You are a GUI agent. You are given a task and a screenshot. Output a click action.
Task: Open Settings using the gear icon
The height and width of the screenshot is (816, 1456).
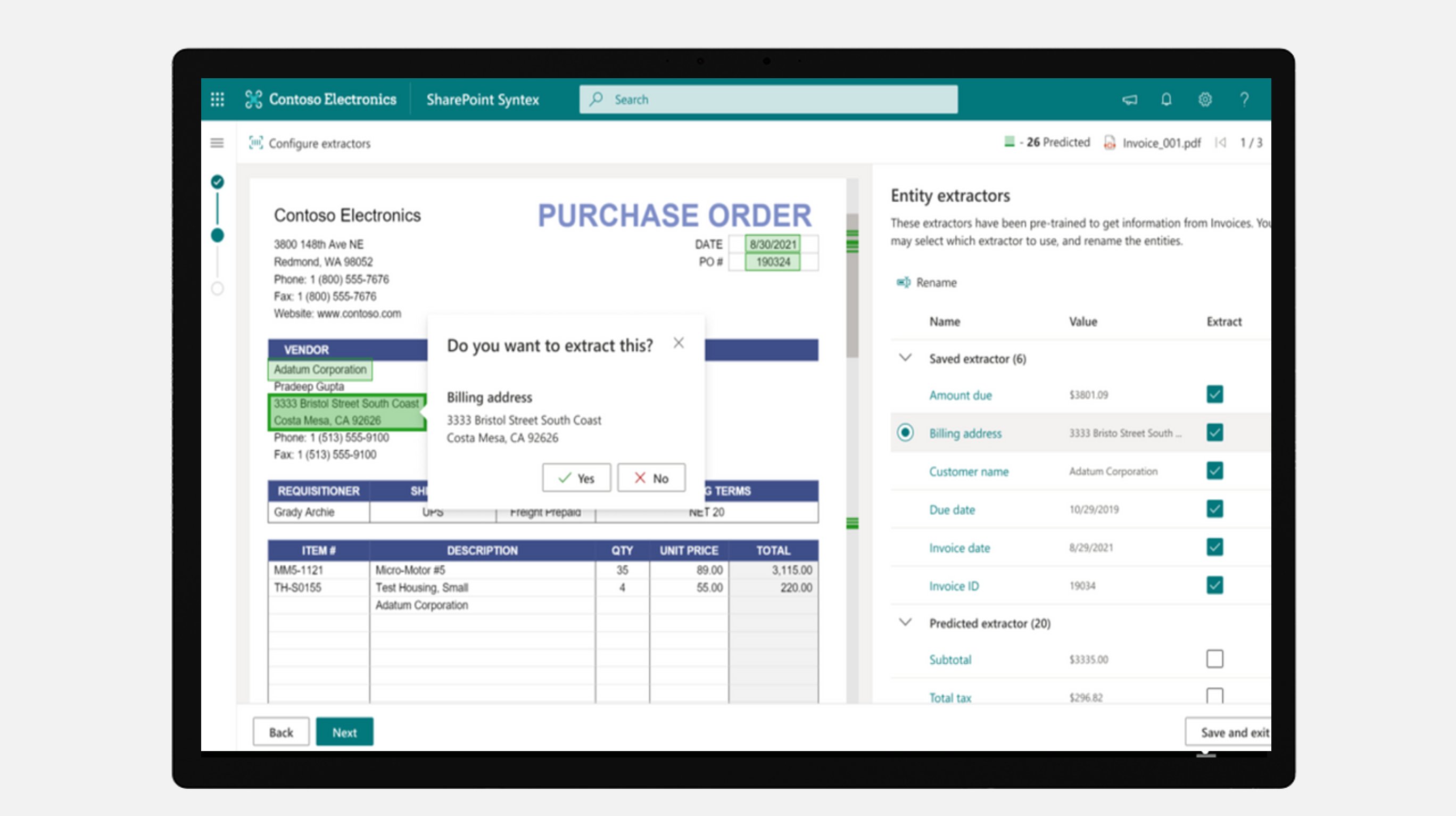click(1205, 100)
